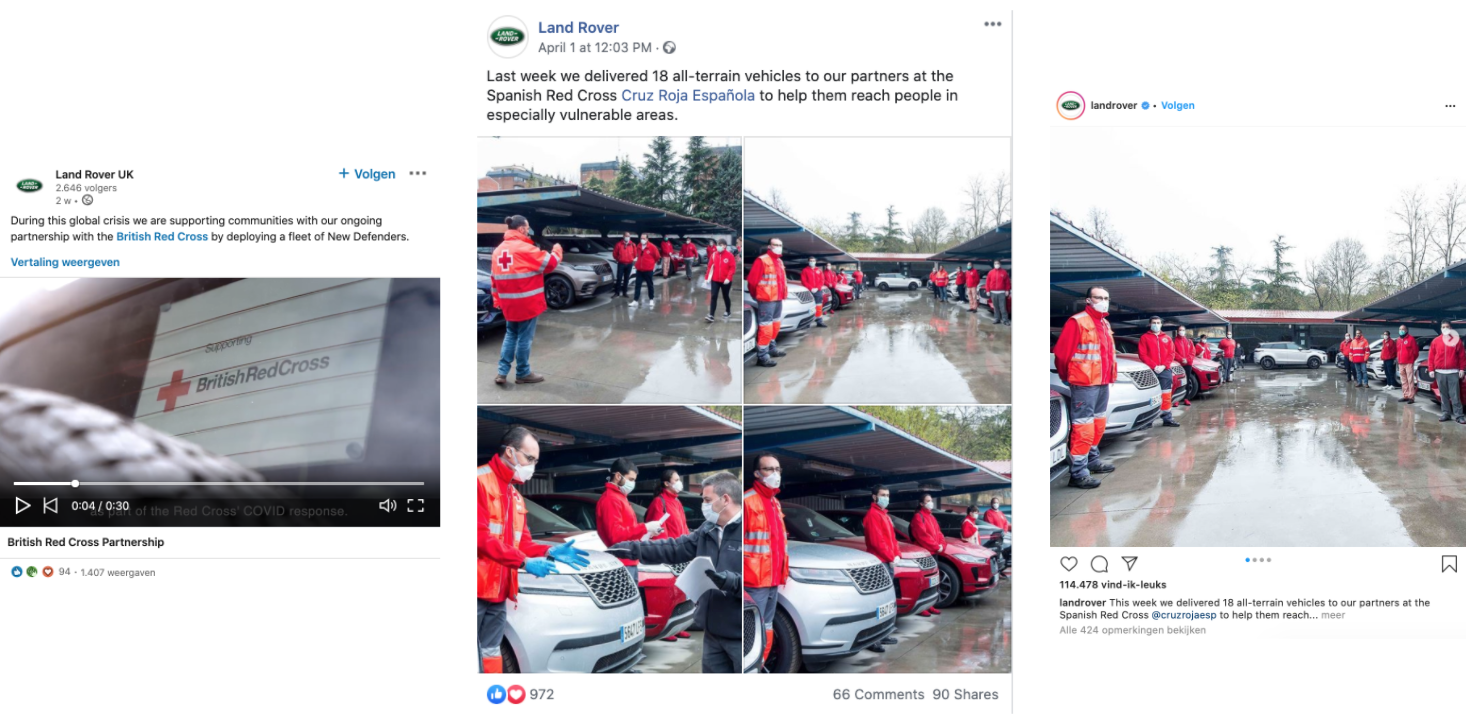Image resolution: width=1466 pixels, height=723 pixels.
Task: Open the Facebook post options menu
Action: (992, 24)
